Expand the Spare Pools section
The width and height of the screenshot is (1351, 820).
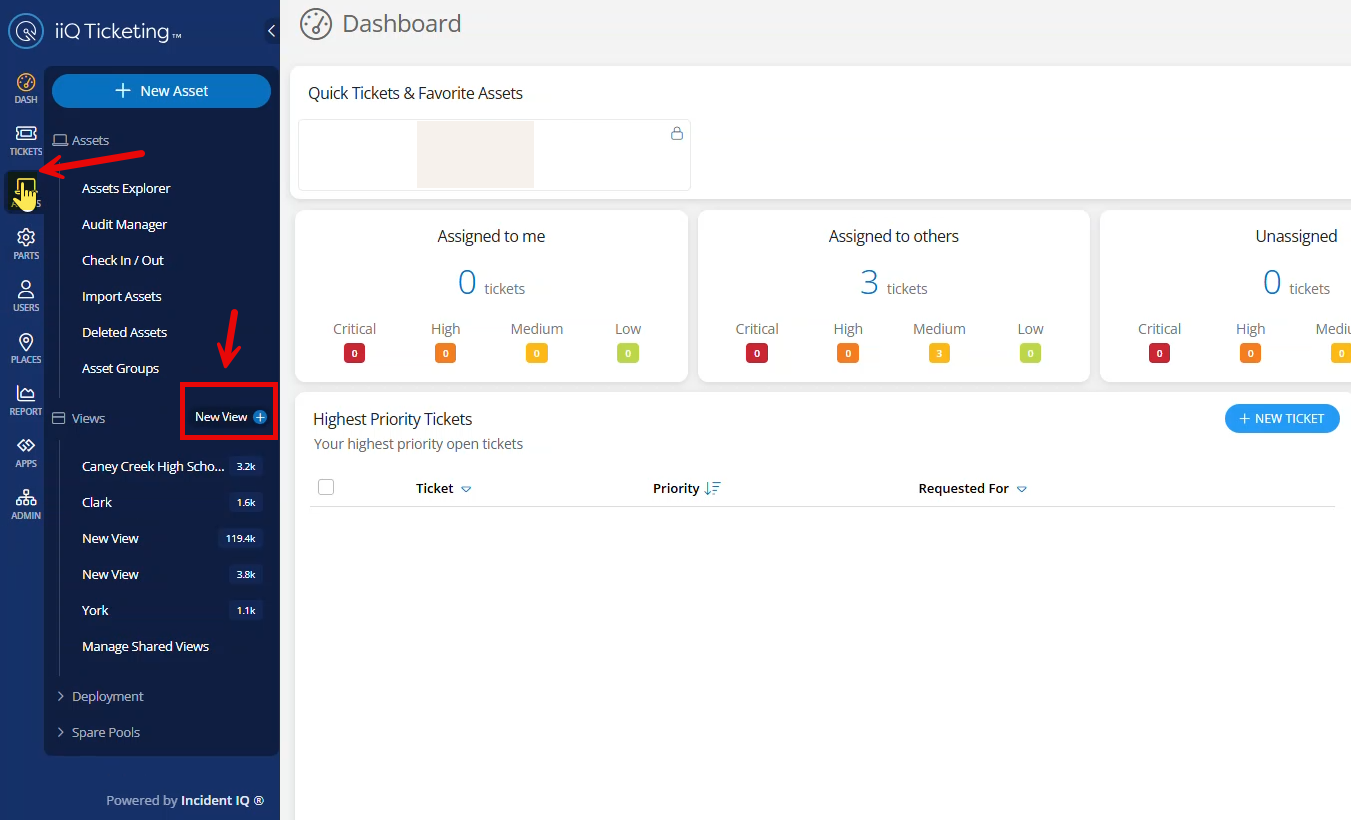point(105,732)
